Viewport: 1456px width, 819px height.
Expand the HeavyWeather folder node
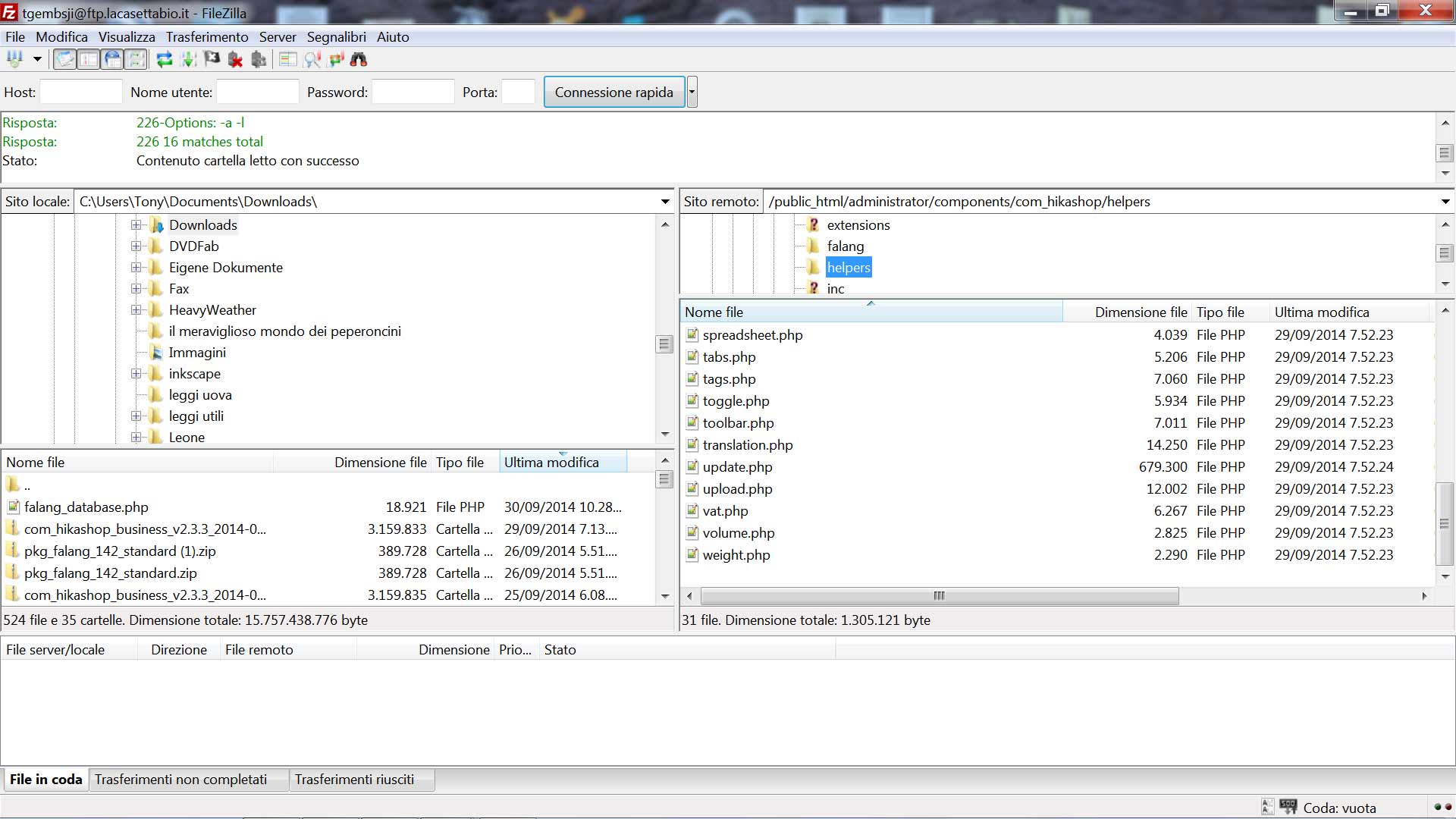coord(136,310)
